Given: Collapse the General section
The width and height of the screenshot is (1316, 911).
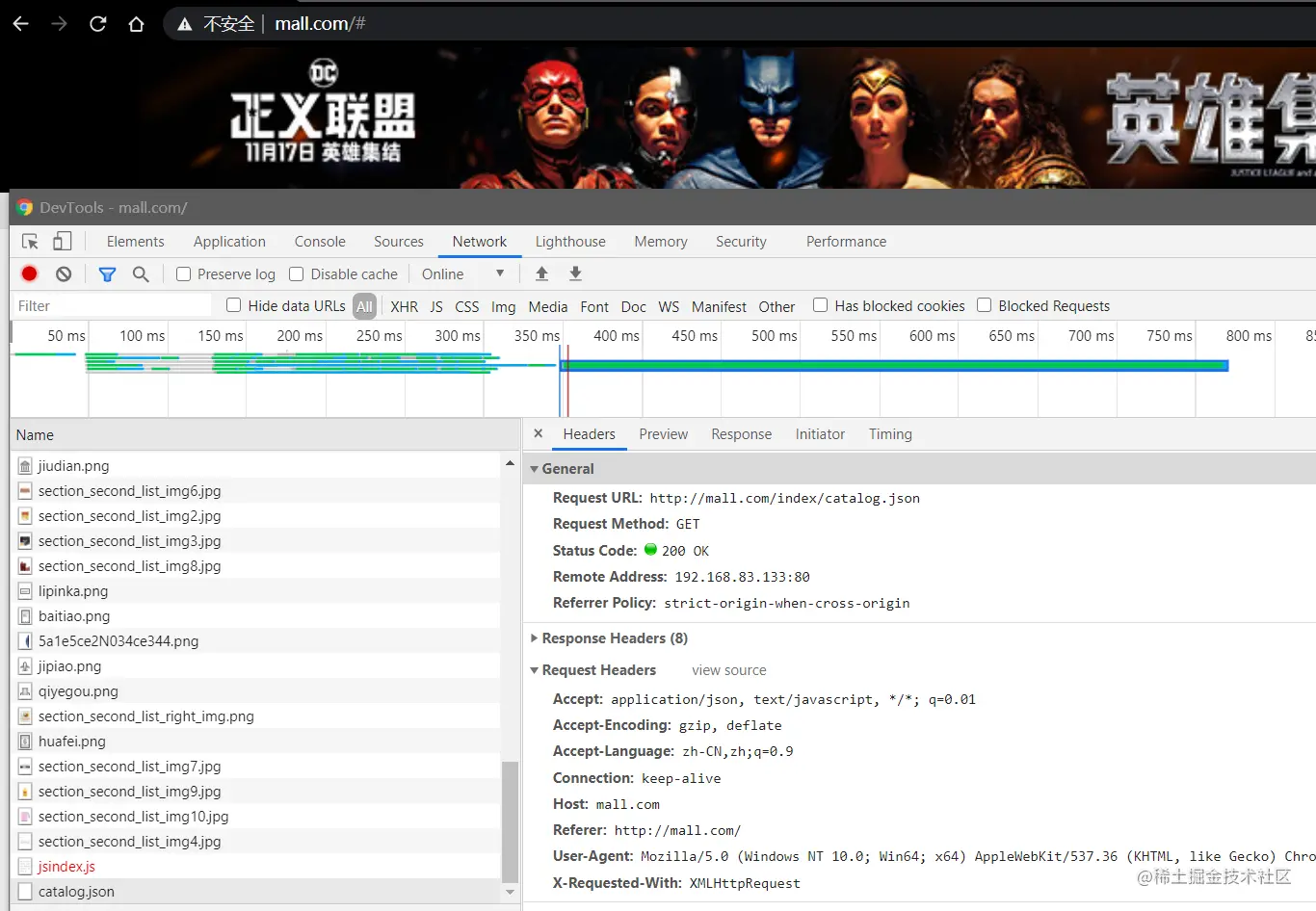Looking at the screenshot, I should coord(535,469).
